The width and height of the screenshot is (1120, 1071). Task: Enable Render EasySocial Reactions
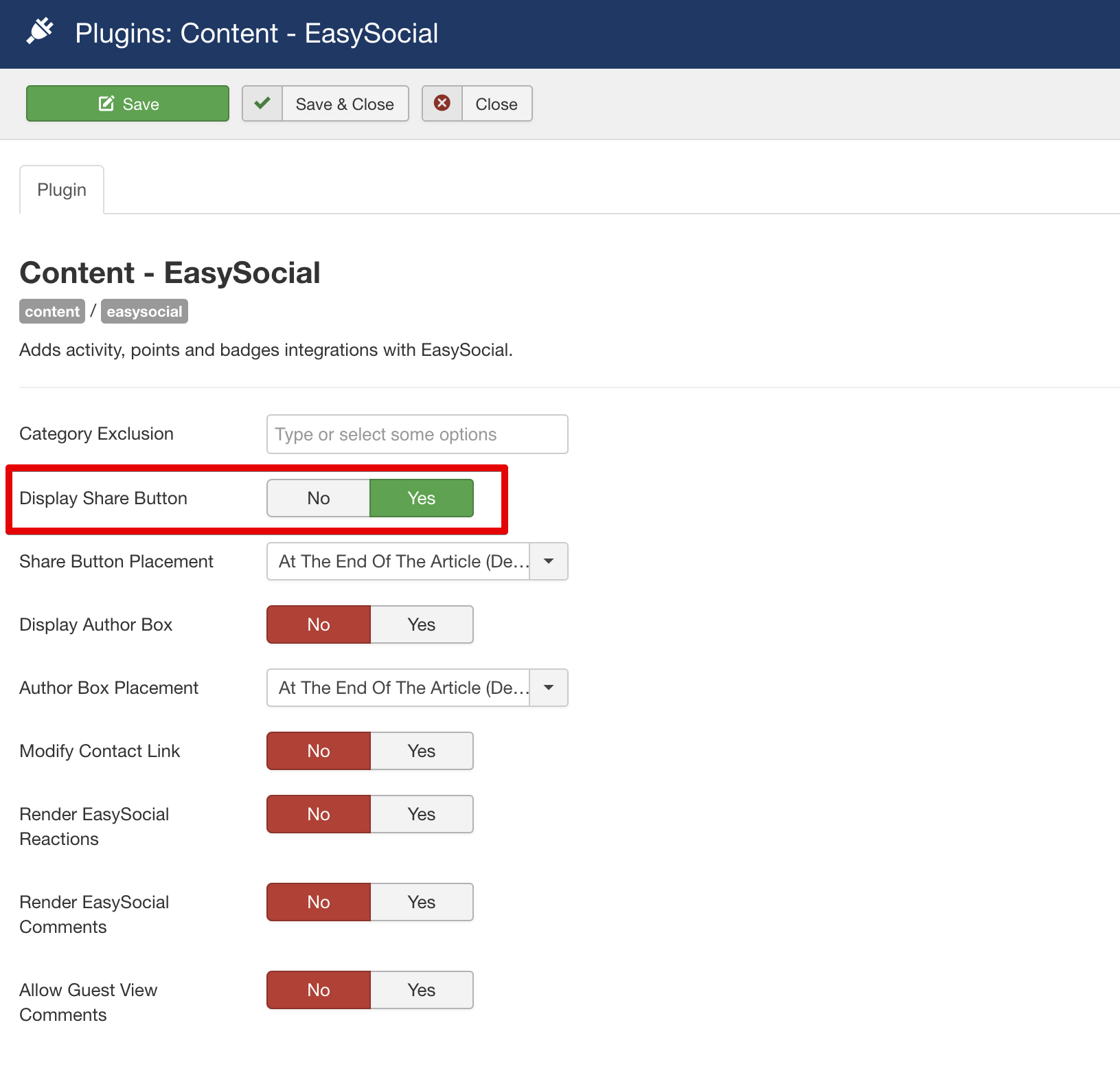coord(422,814)
